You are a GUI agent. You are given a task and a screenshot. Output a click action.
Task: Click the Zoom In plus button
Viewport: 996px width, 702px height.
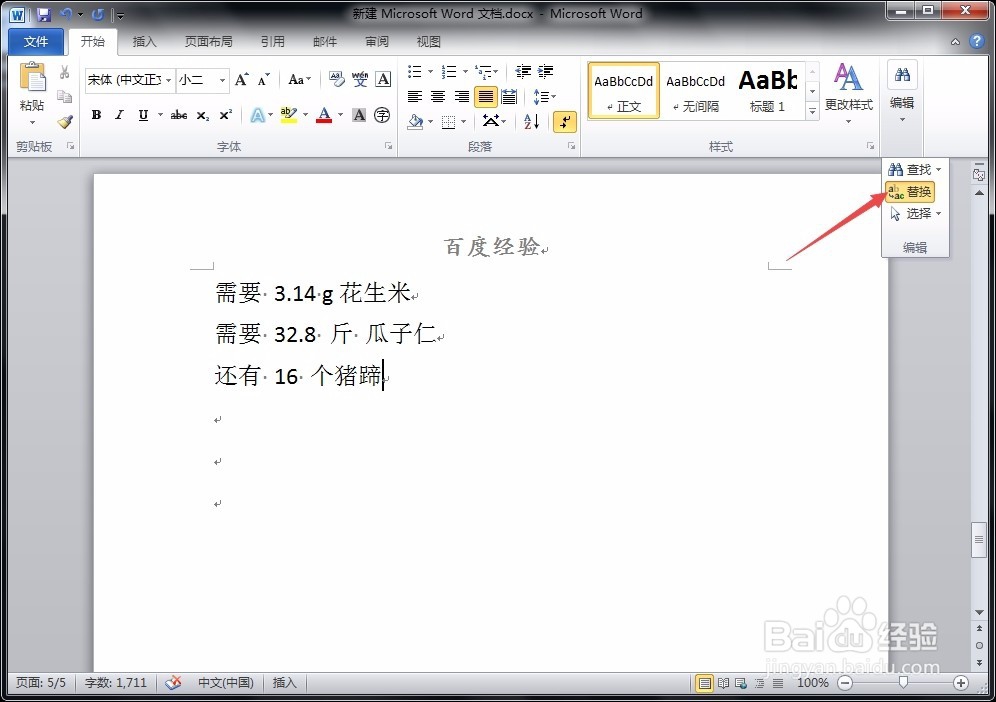click(960, 683)
